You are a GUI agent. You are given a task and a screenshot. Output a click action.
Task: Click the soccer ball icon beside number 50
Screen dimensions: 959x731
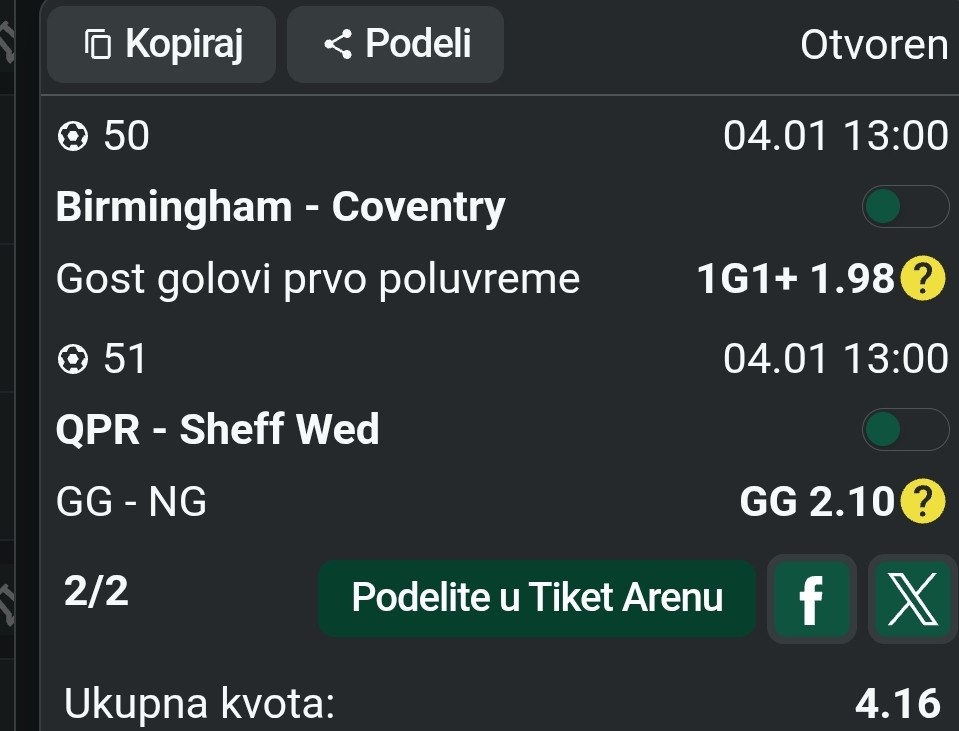point(73,137)
